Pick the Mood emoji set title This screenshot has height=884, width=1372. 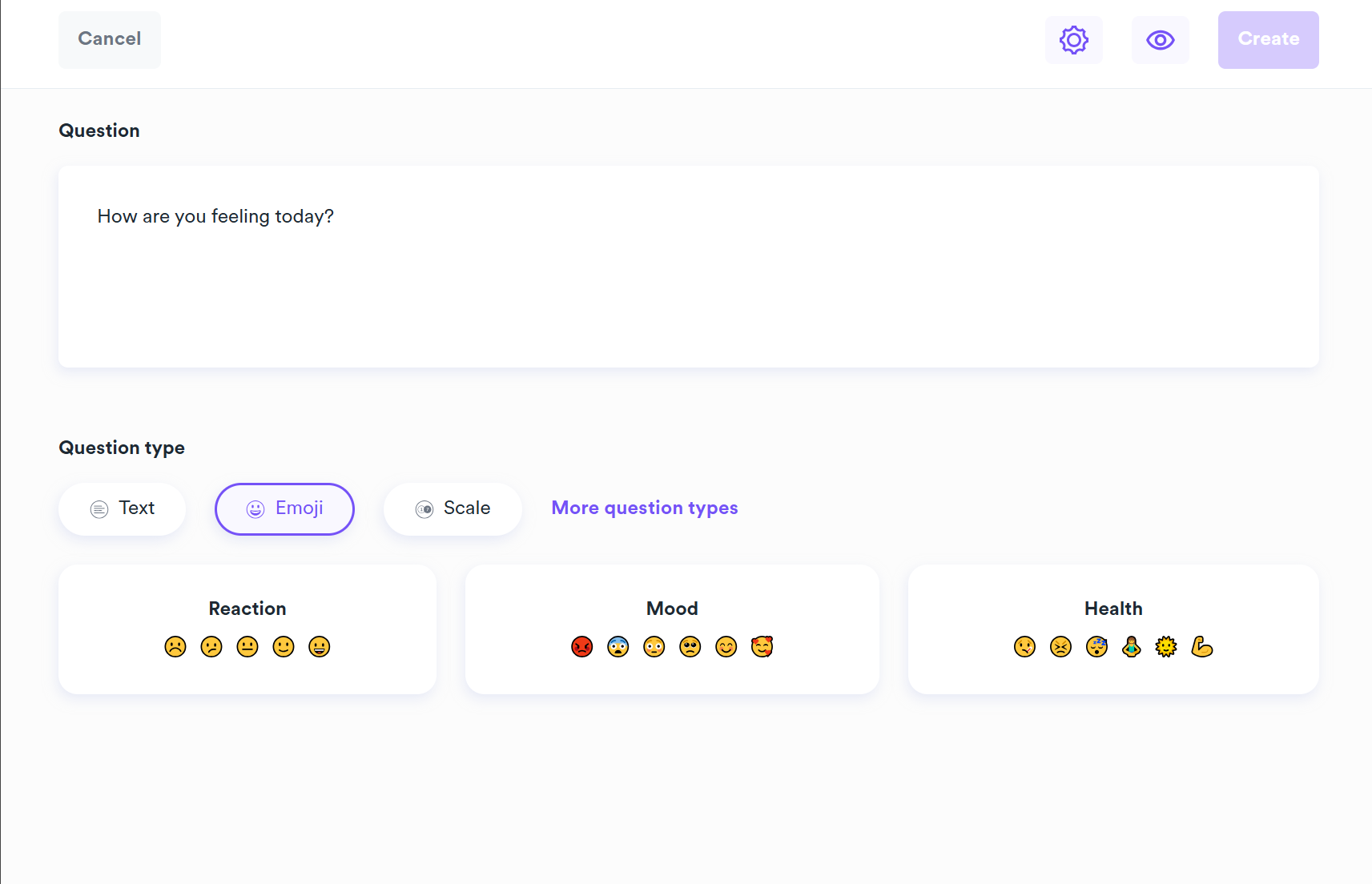click(x=672, y=609)
